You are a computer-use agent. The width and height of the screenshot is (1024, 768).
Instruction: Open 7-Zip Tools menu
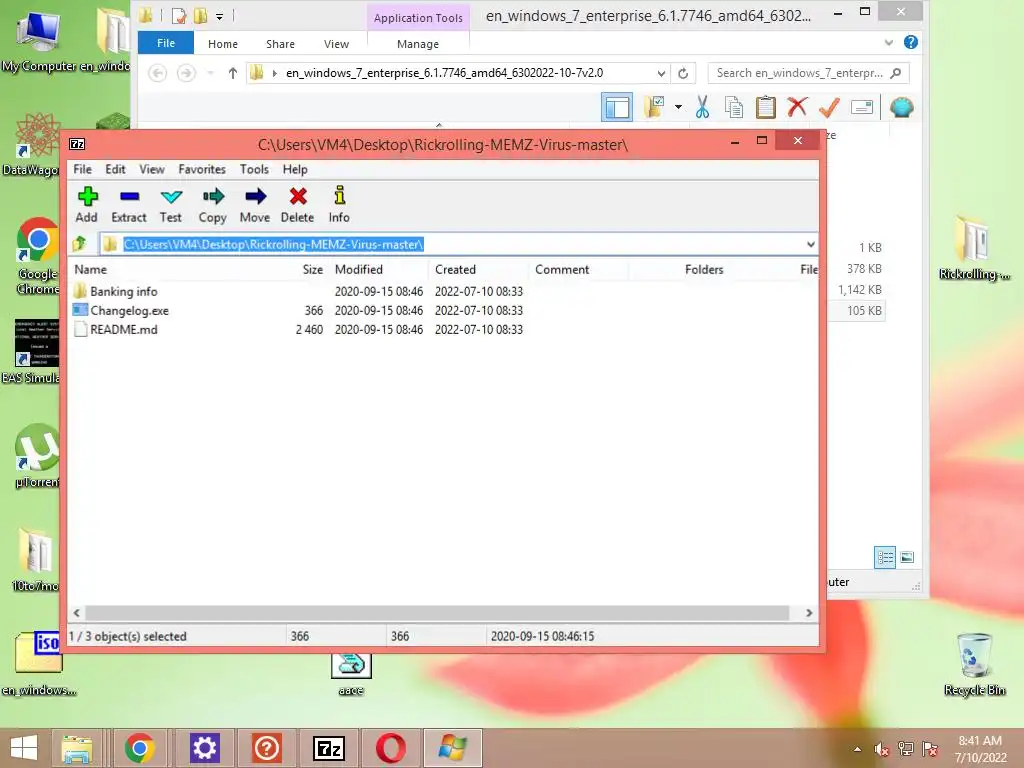click(x=254, y=169)
